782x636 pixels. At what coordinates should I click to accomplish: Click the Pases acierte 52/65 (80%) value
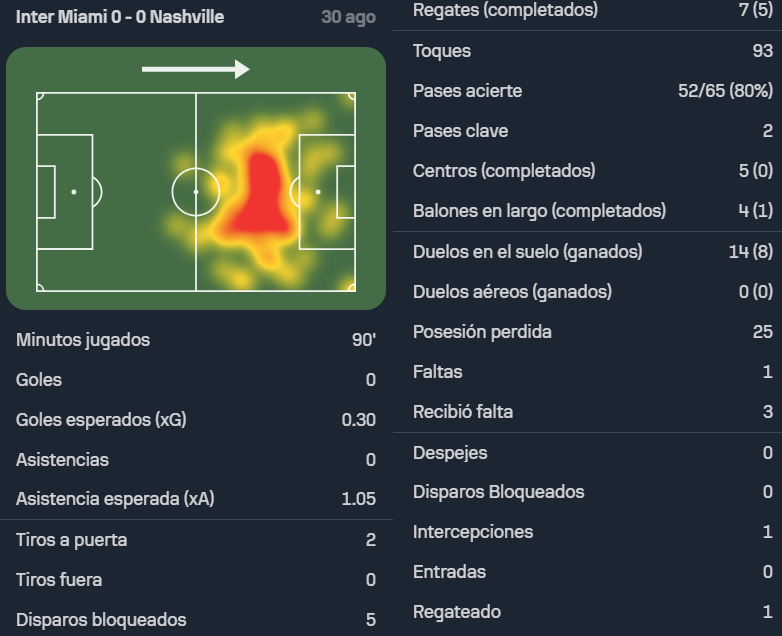point(725,91)
